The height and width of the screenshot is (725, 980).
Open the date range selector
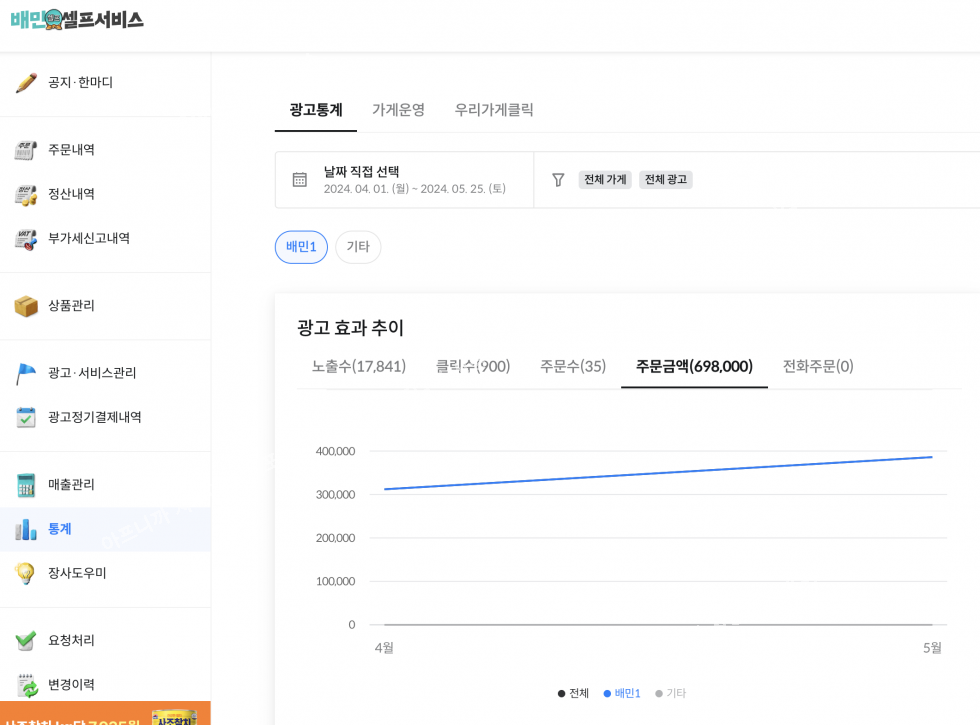tap(404, 180)
